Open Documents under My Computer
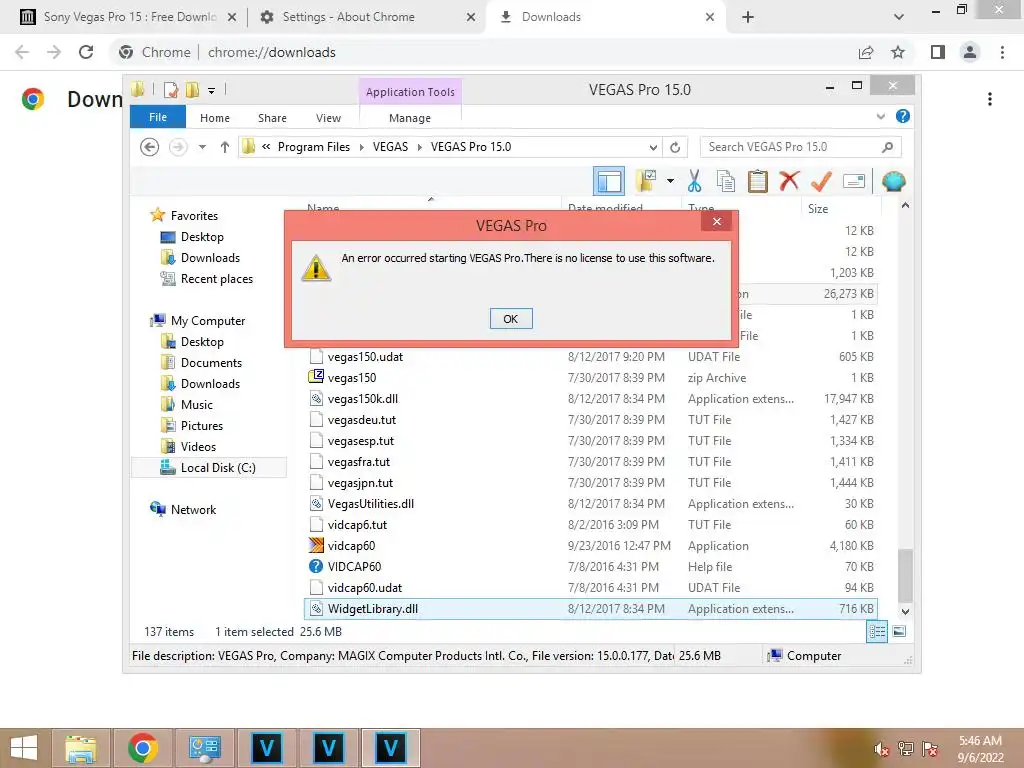1024x768 pixels. [x=211, y=362]
